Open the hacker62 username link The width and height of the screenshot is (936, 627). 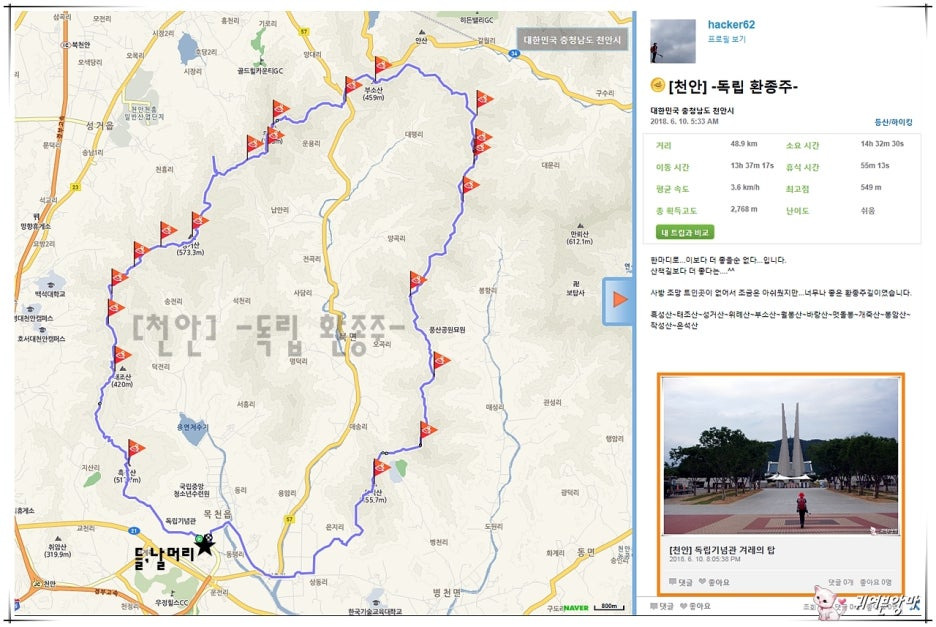731,24
